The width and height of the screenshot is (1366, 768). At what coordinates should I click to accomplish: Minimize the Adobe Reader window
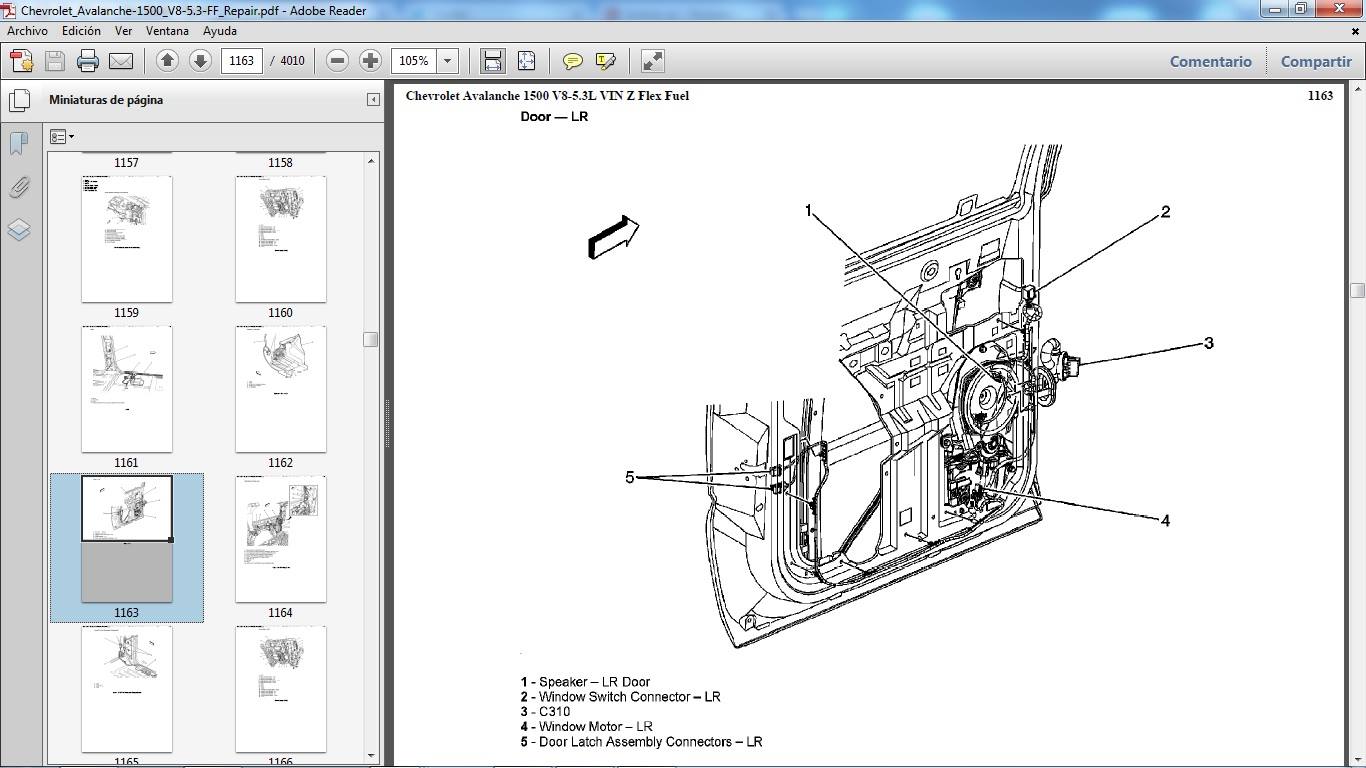coord(1273,9)
